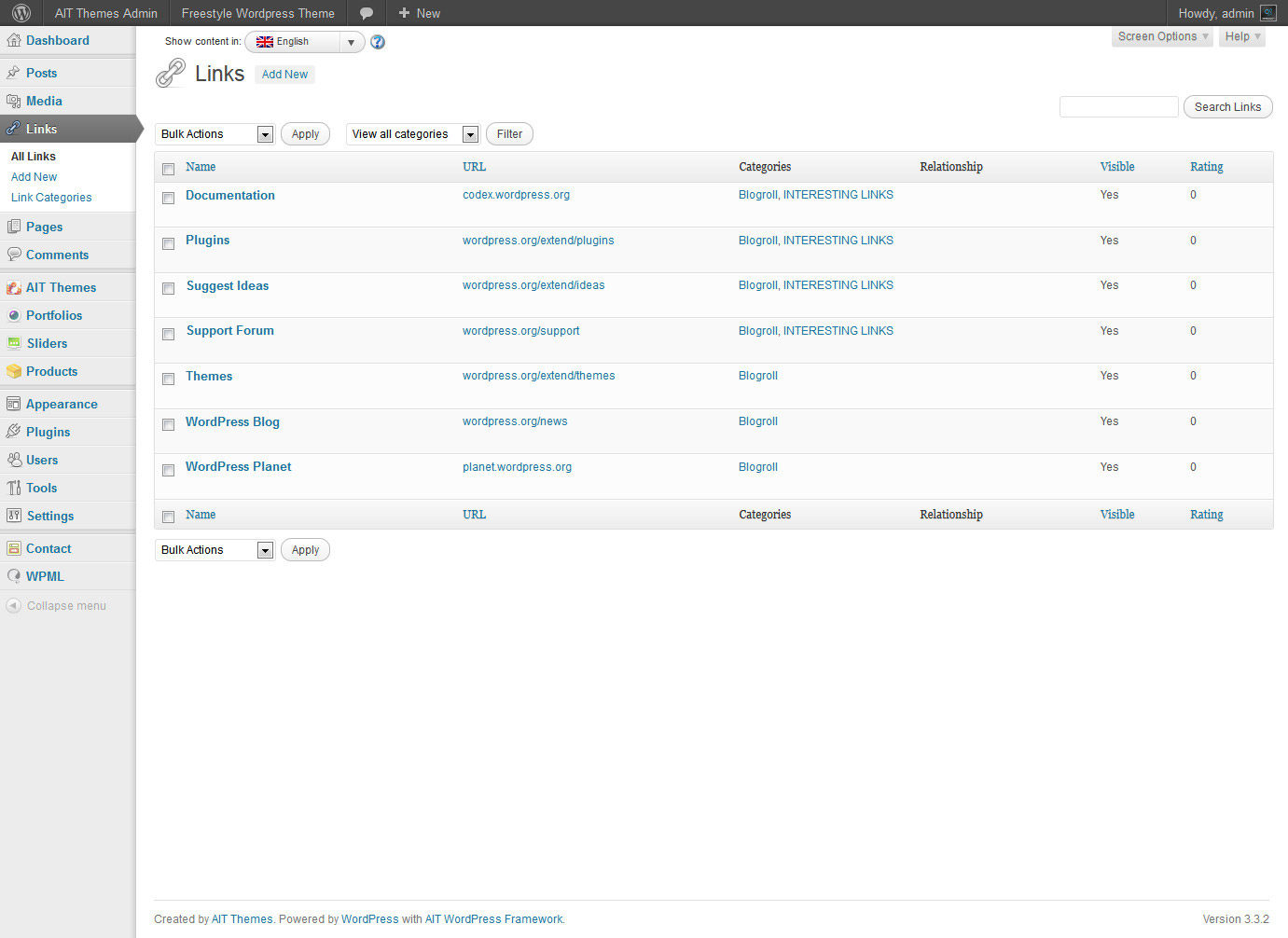Check the Suggest Ideas row checkbox
The image size is (1288, 938).
point(169,288)
